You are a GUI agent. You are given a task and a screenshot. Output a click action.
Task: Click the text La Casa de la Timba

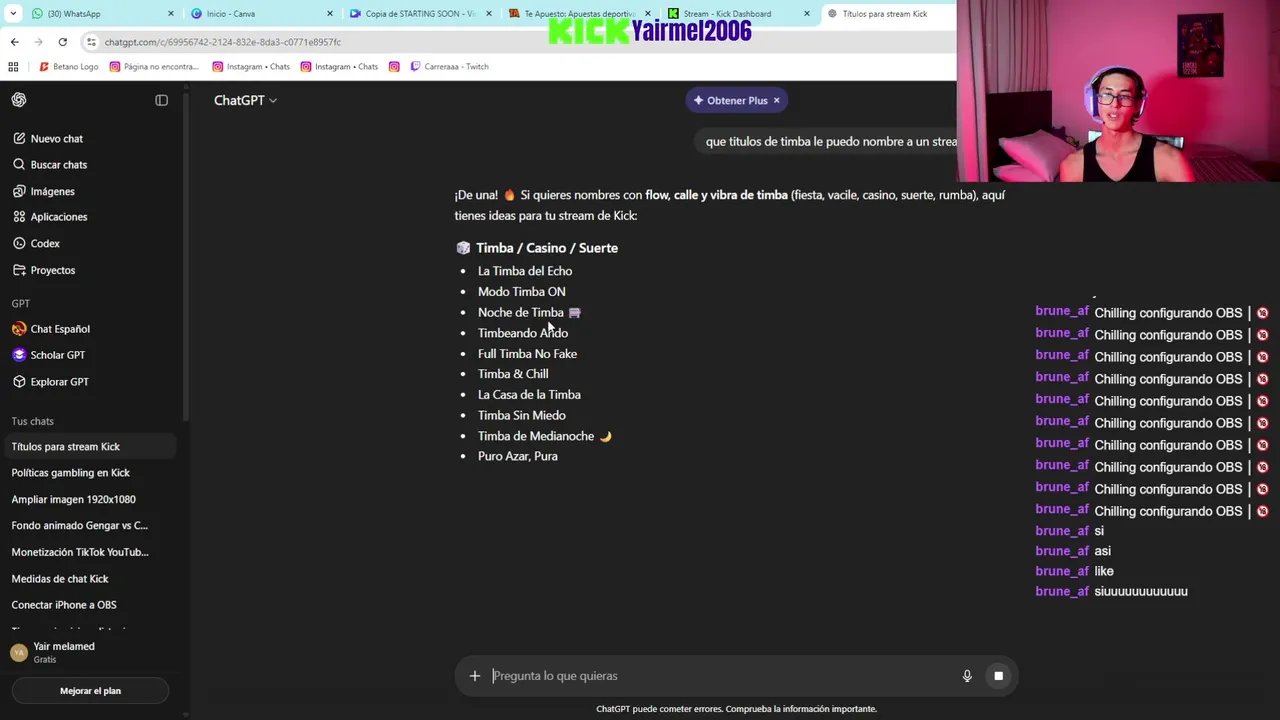tap(529, 395)
